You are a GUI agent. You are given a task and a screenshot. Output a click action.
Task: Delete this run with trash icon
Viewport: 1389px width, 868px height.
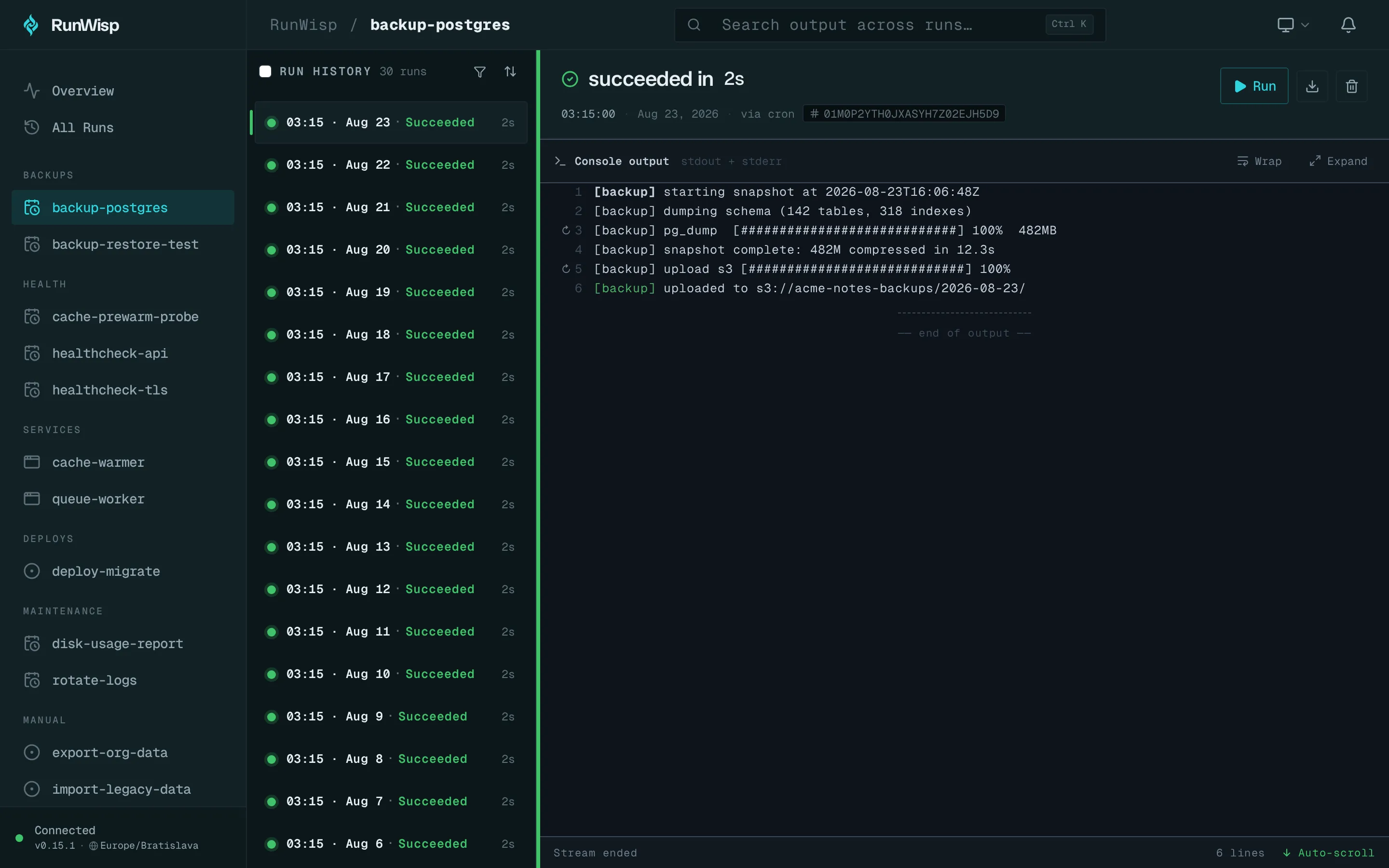pyautogui.click(x=1352, y=86)
